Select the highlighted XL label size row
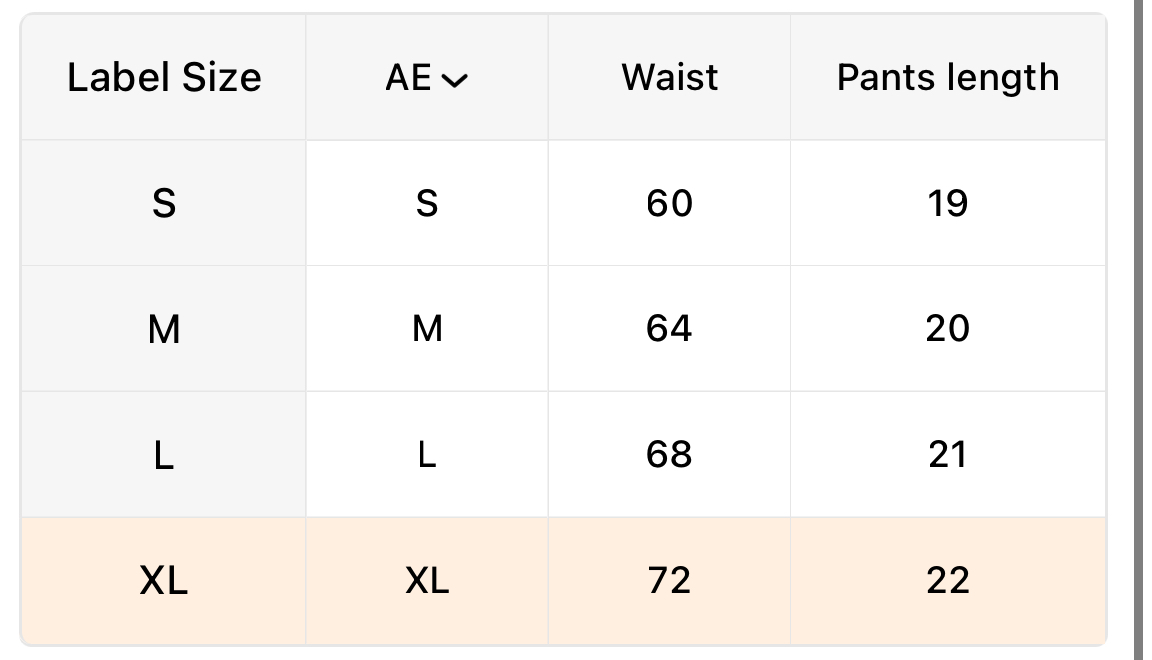The image size is (1152, 660). [x=164, y=580]
